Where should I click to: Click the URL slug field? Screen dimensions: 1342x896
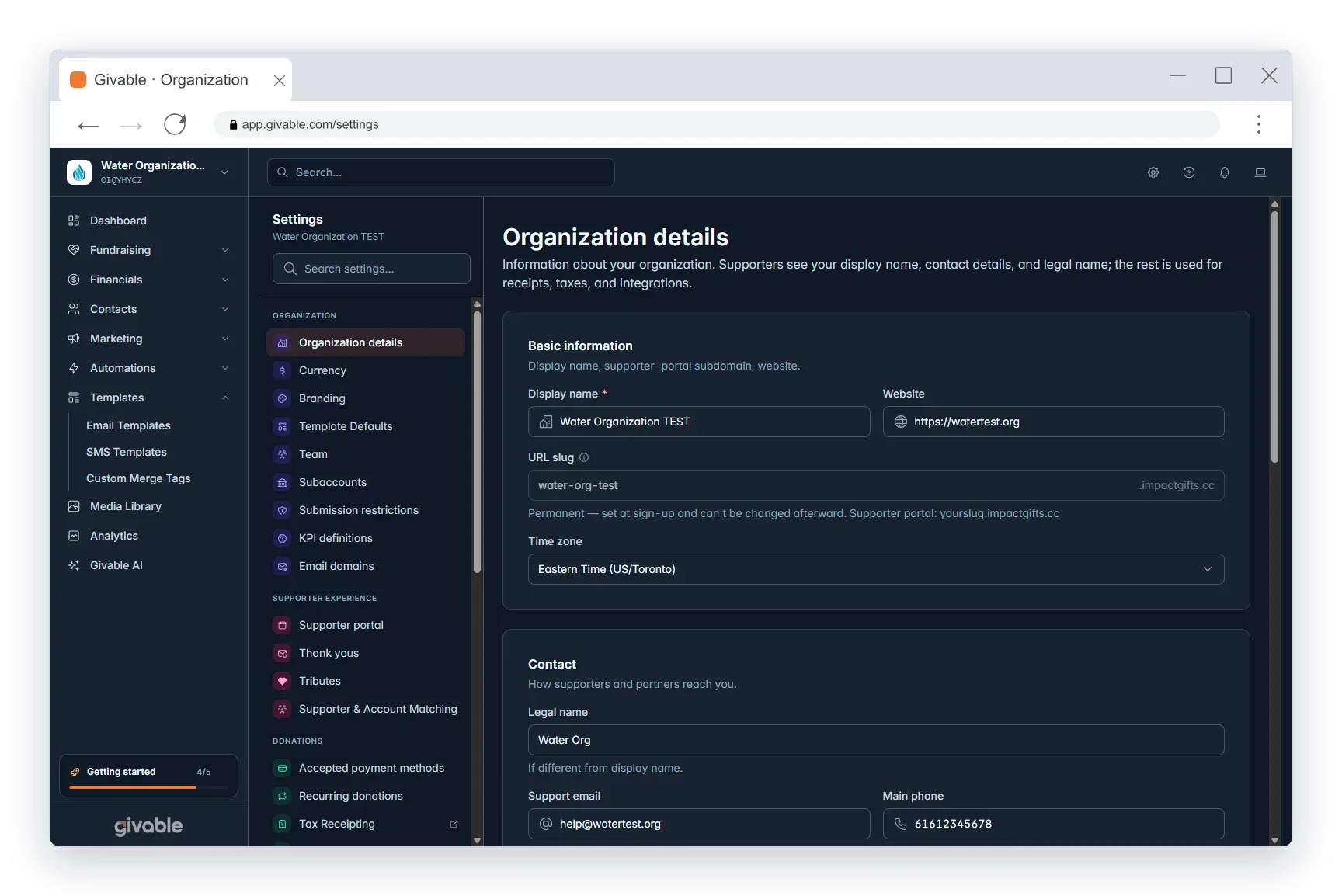(876, 485)
